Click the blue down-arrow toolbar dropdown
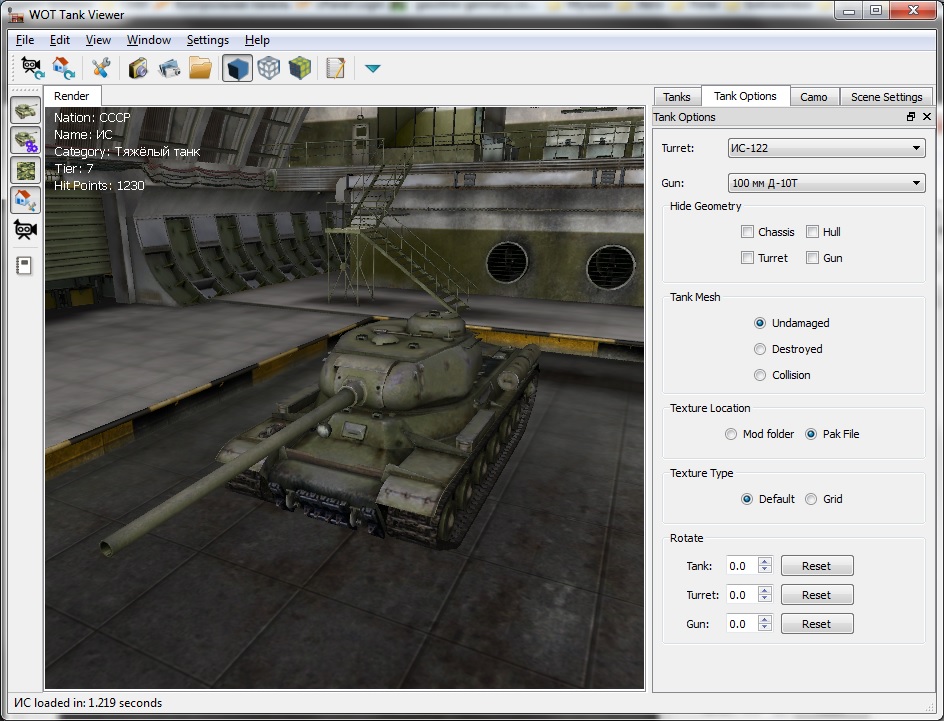The height and width of the screenshot is (721, 944). click(x=373, y=69)
